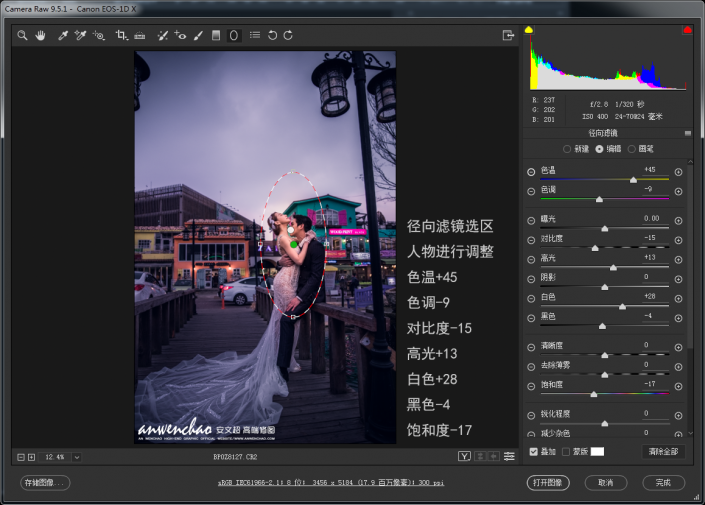Zoom in with the plus box
Screen dimensions: 705x505
click(x=31, y=457)
